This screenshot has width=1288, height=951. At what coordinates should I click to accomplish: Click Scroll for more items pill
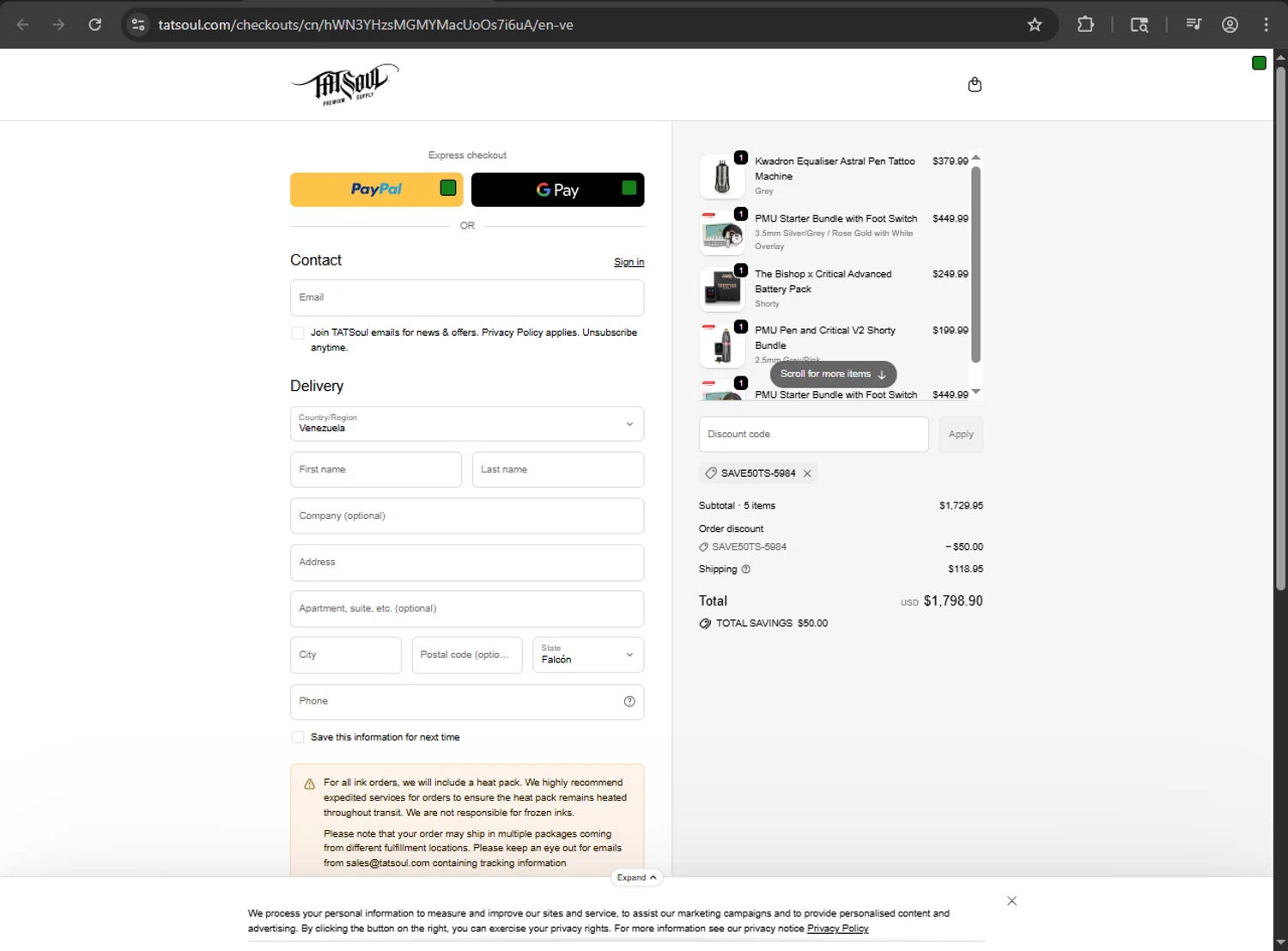coord(833,375)
